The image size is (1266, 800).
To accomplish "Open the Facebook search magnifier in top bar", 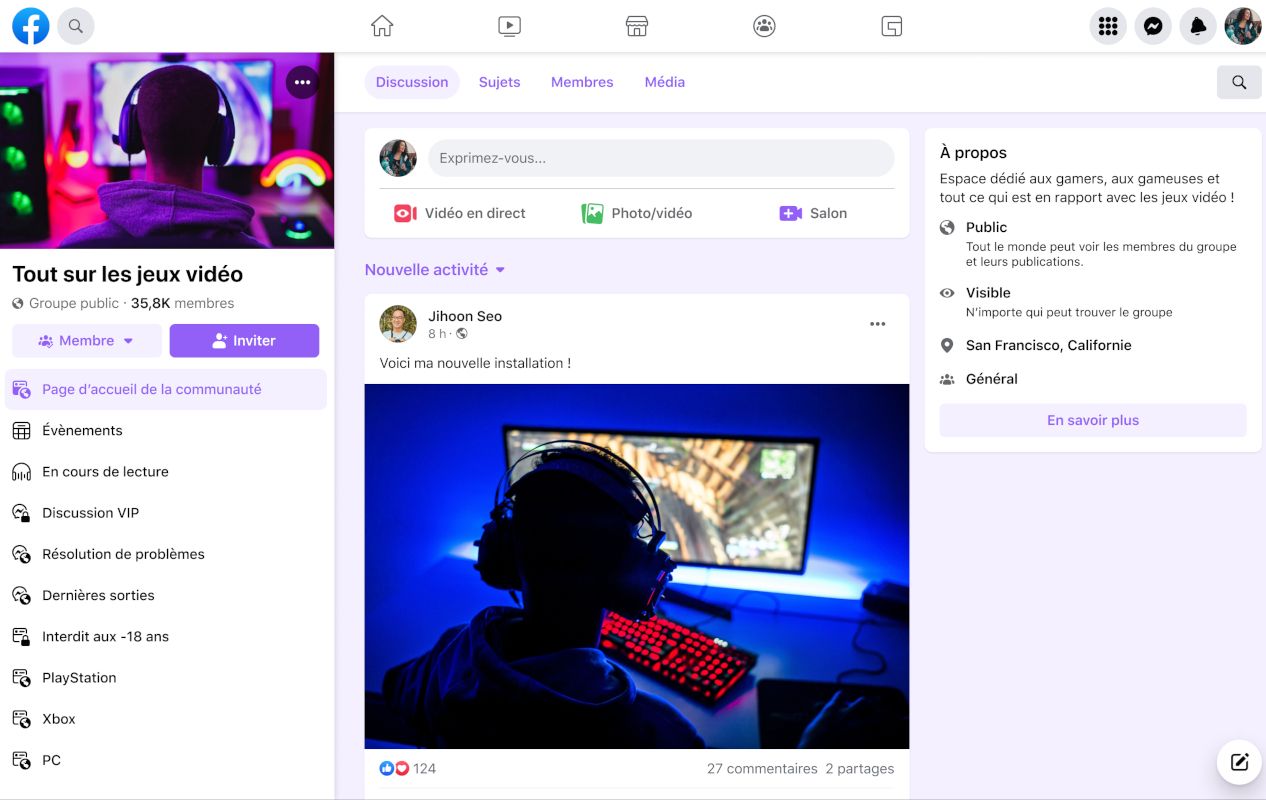I will point(76,26).
